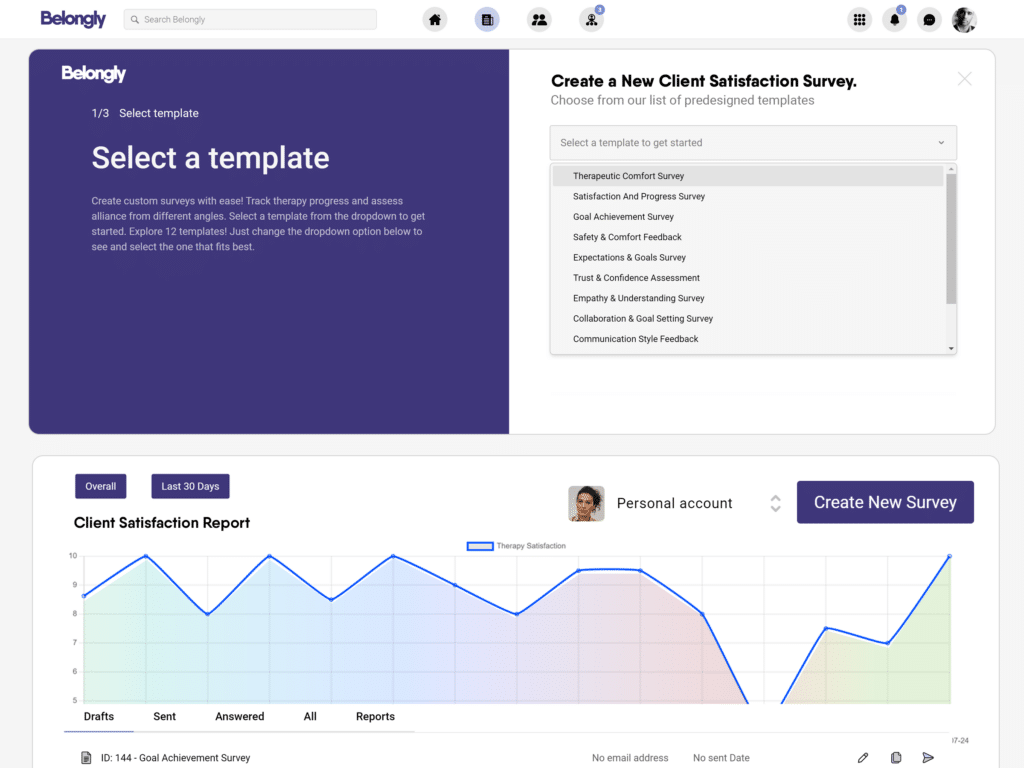The width and height of the screenshot is (1024, 768).
Task: Close the Create New Survey dialog
Action: (965, 79)
